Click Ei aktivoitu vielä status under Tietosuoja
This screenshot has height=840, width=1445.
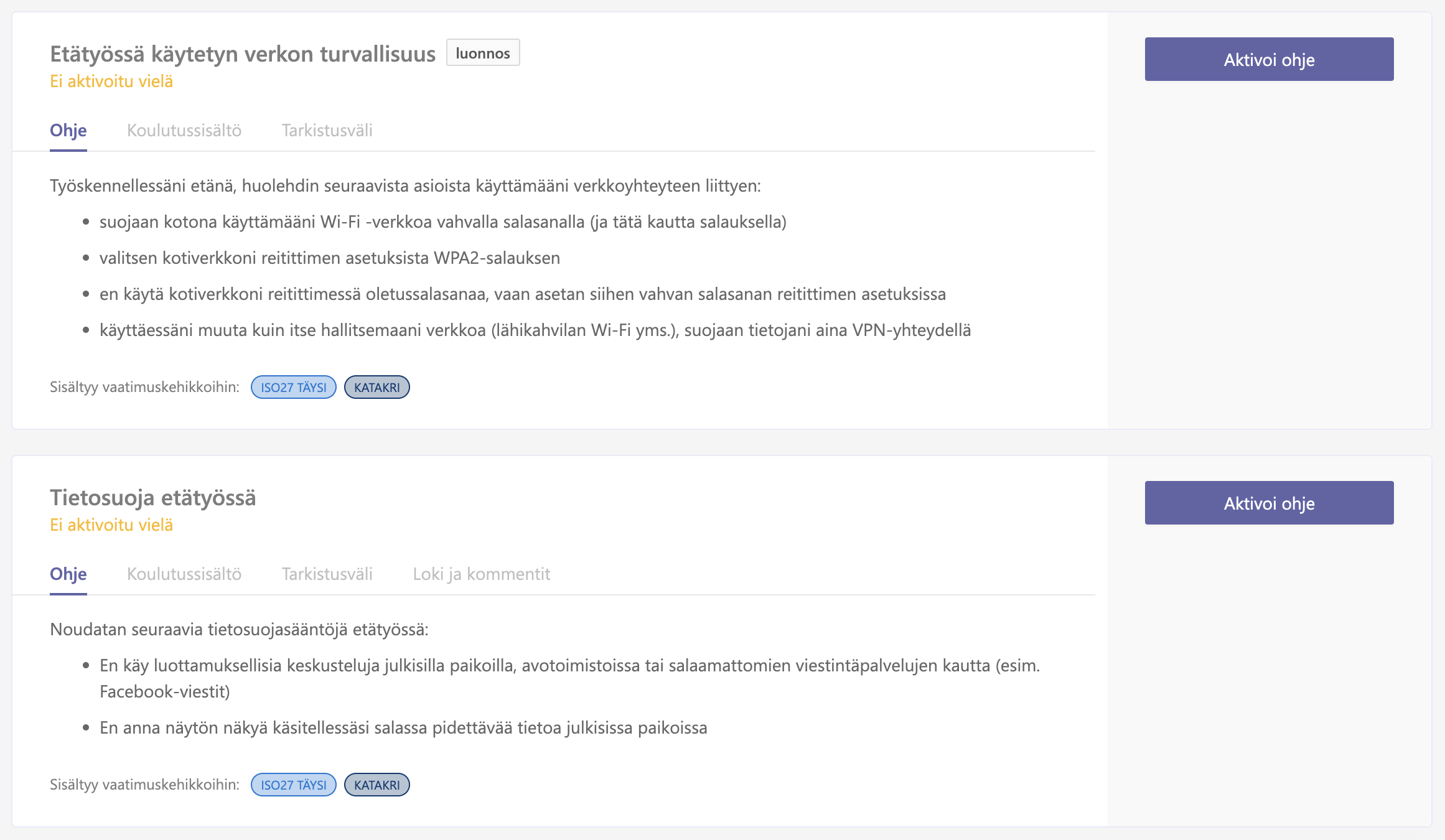(x=111, y=525)
